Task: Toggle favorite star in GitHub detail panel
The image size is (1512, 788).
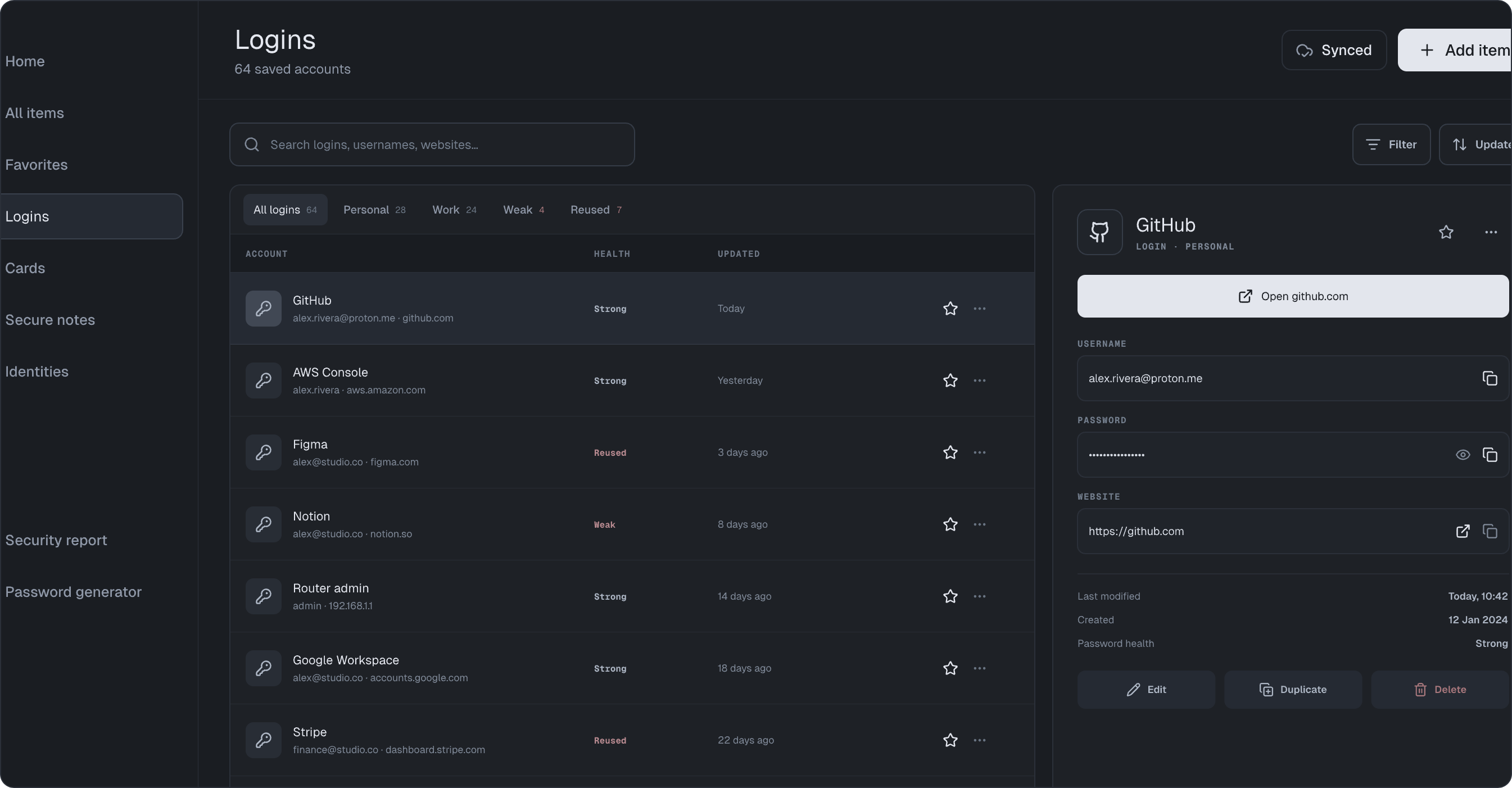Action: [1446, 232]
